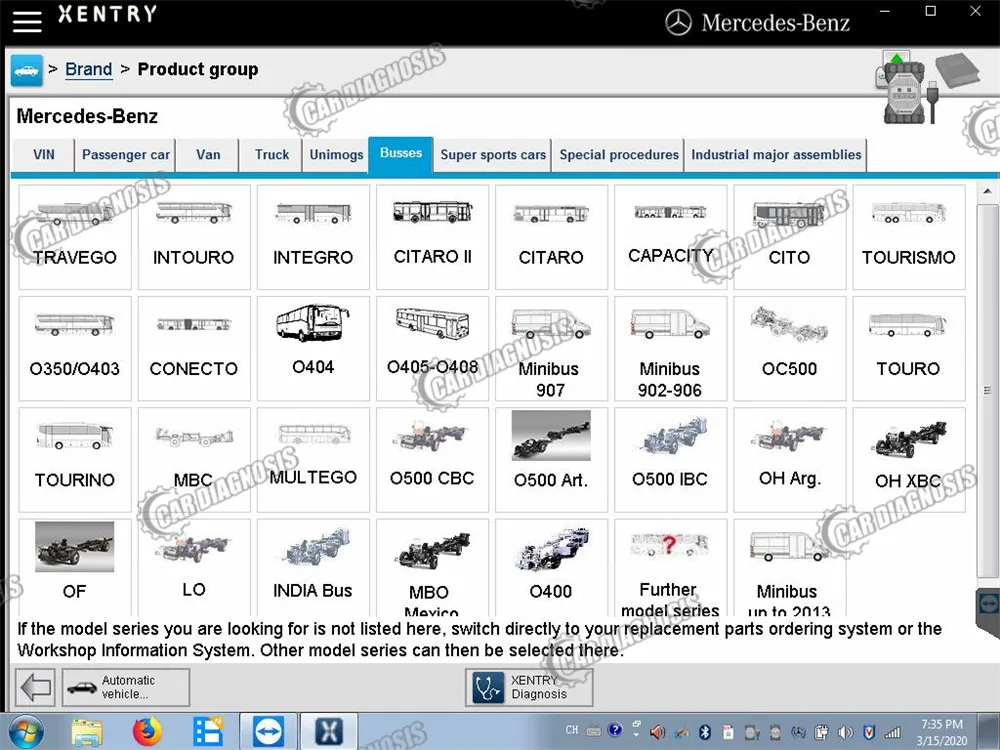Viewport: 1000px width, 750px height.
Task: Open the O350/O403 model tile
Action: pos(75,348)
